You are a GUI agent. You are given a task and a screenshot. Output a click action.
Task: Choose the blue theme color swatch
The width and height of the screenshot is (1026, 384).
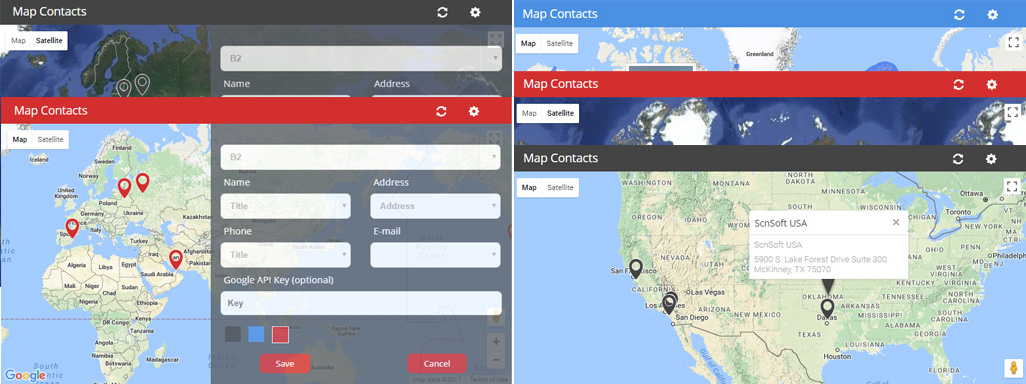coord(256,334)
